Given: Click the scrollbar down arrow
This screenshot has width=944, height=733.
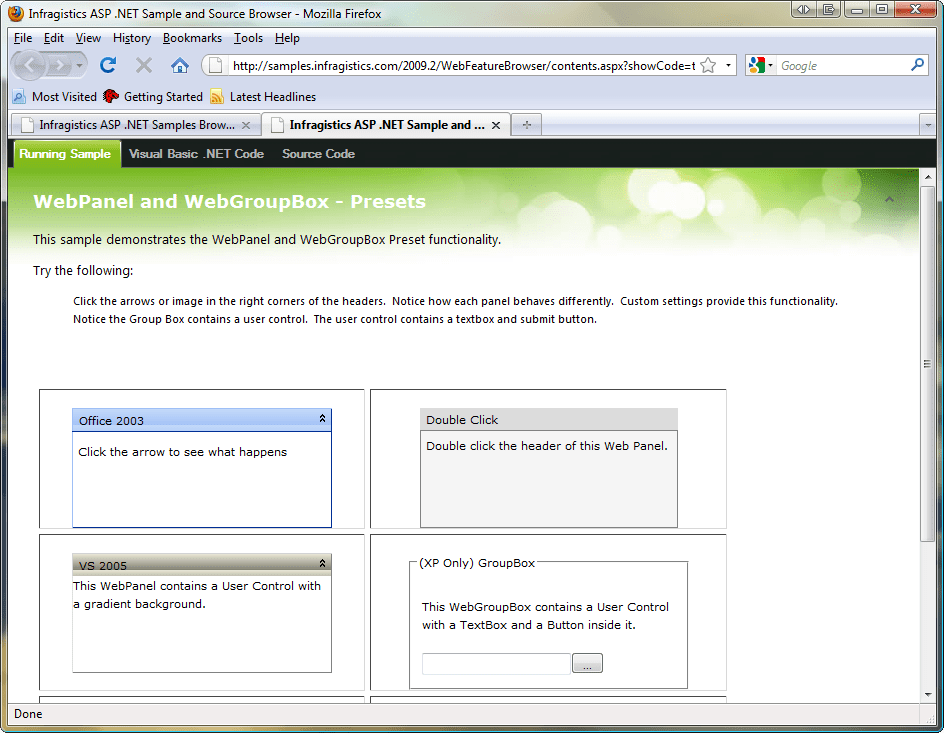Looking at the screenshot, I should click(x=927, y=695).
